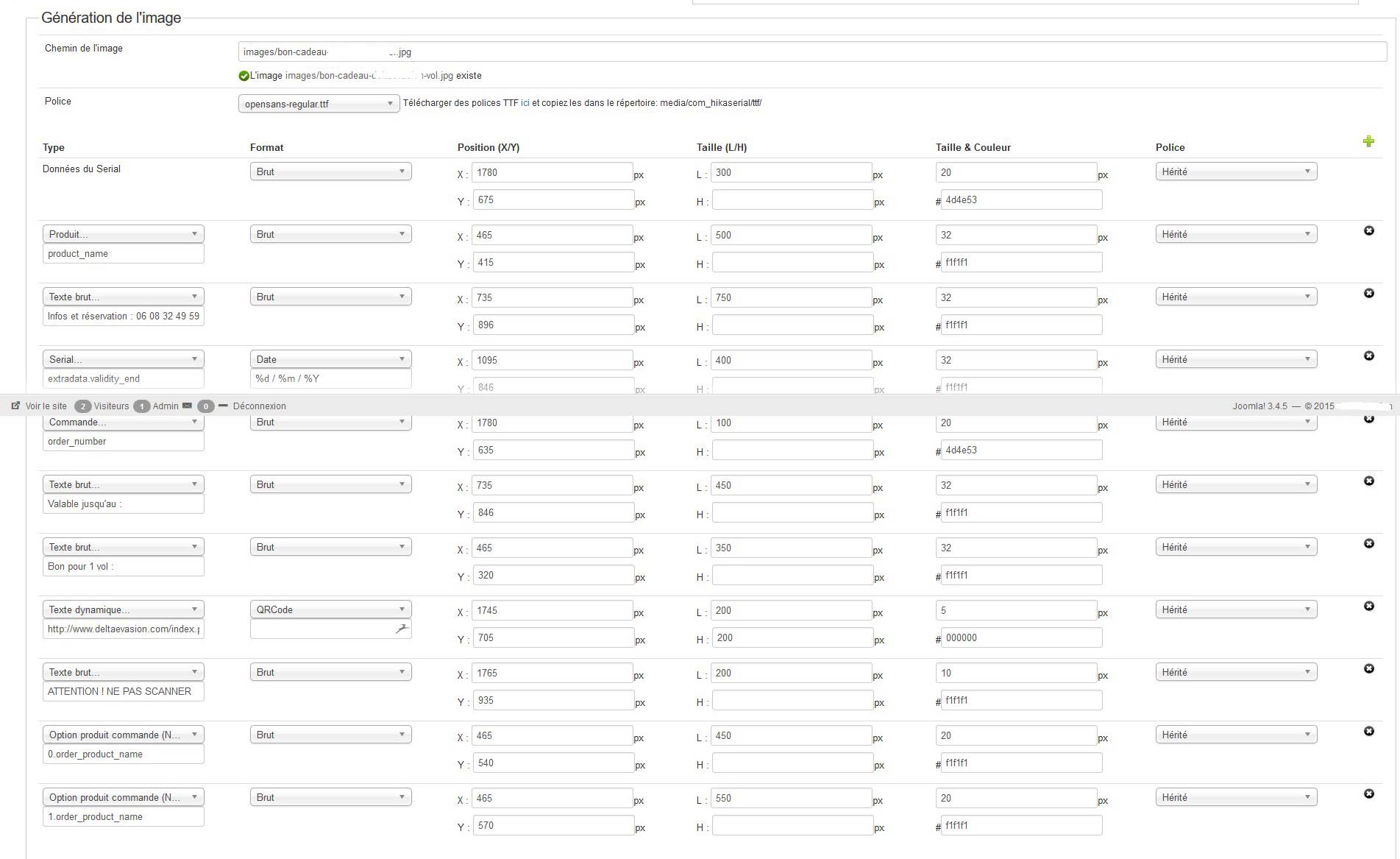Delete the 1.order_product_name row
1400x859 pixels.
[1368, 794]
